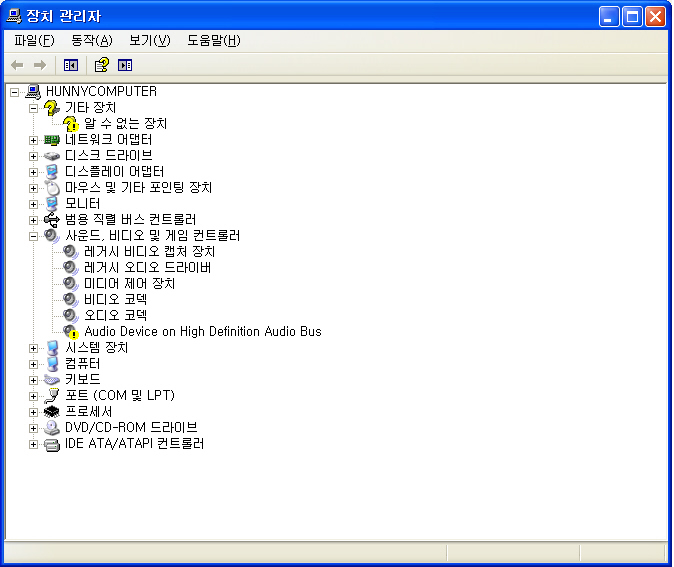Click the speaker icon of 사운드, 비디오 및 게임 컨트롤러
This screenshot has width=674, height=567.
(52, 236)
